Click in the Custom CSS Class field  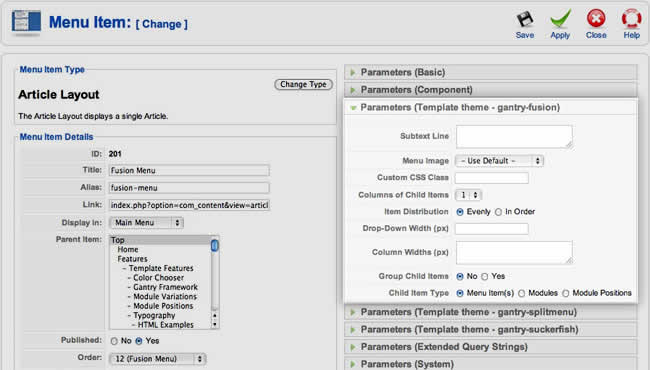[x=492, y=178]
